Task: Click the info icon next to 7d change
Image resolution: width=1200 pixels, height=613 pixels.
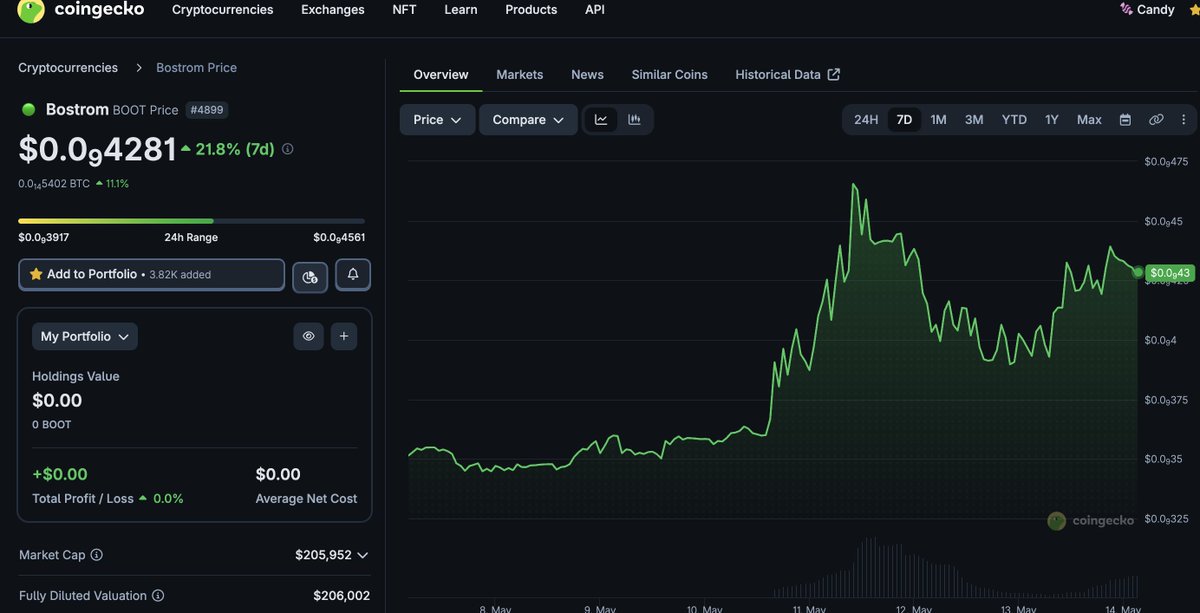Action: pyautogui.click(x=288, y=149)
